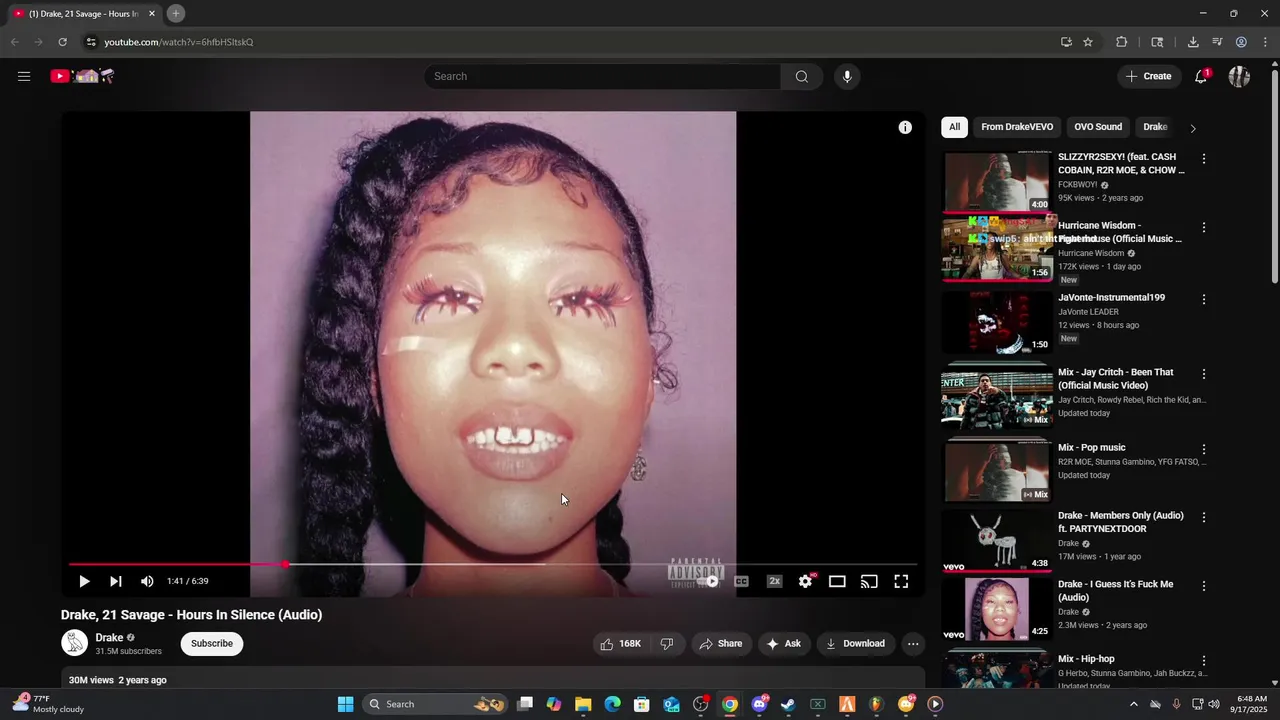Mute the video volume

[147, 581]
